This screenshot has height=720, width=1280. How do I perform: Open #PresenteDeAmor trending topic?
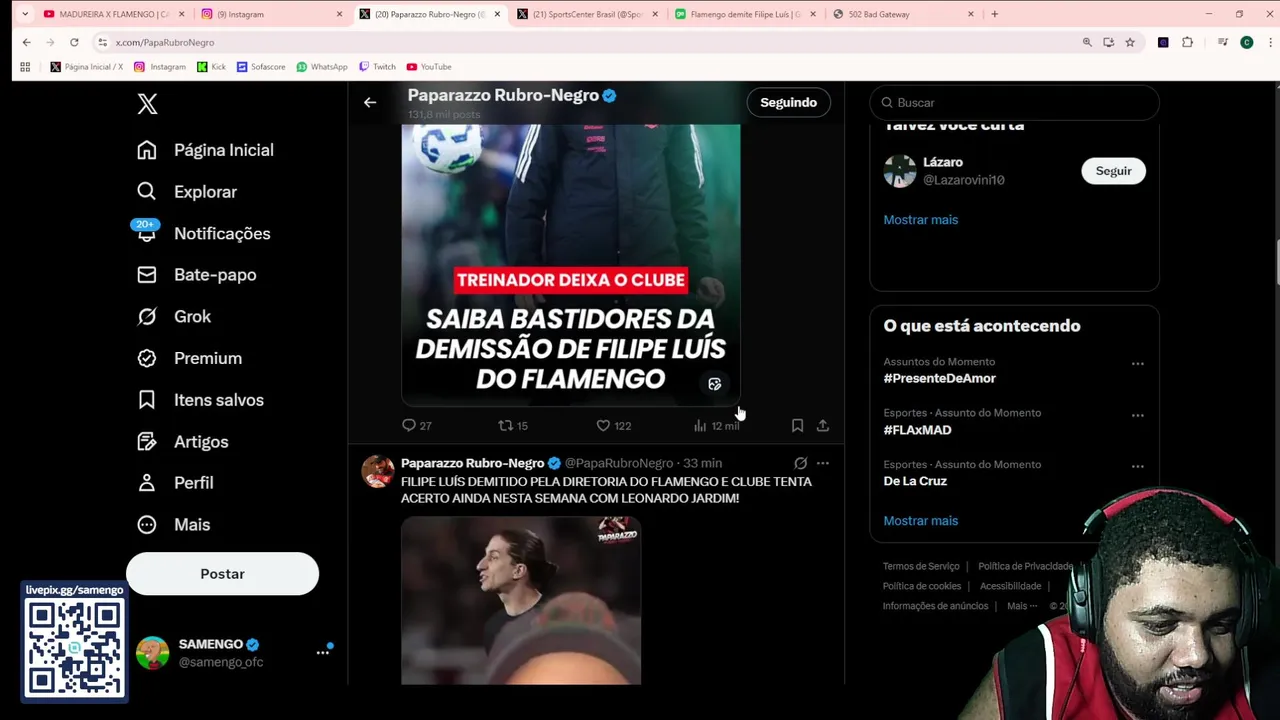click(x=939, y=378)
